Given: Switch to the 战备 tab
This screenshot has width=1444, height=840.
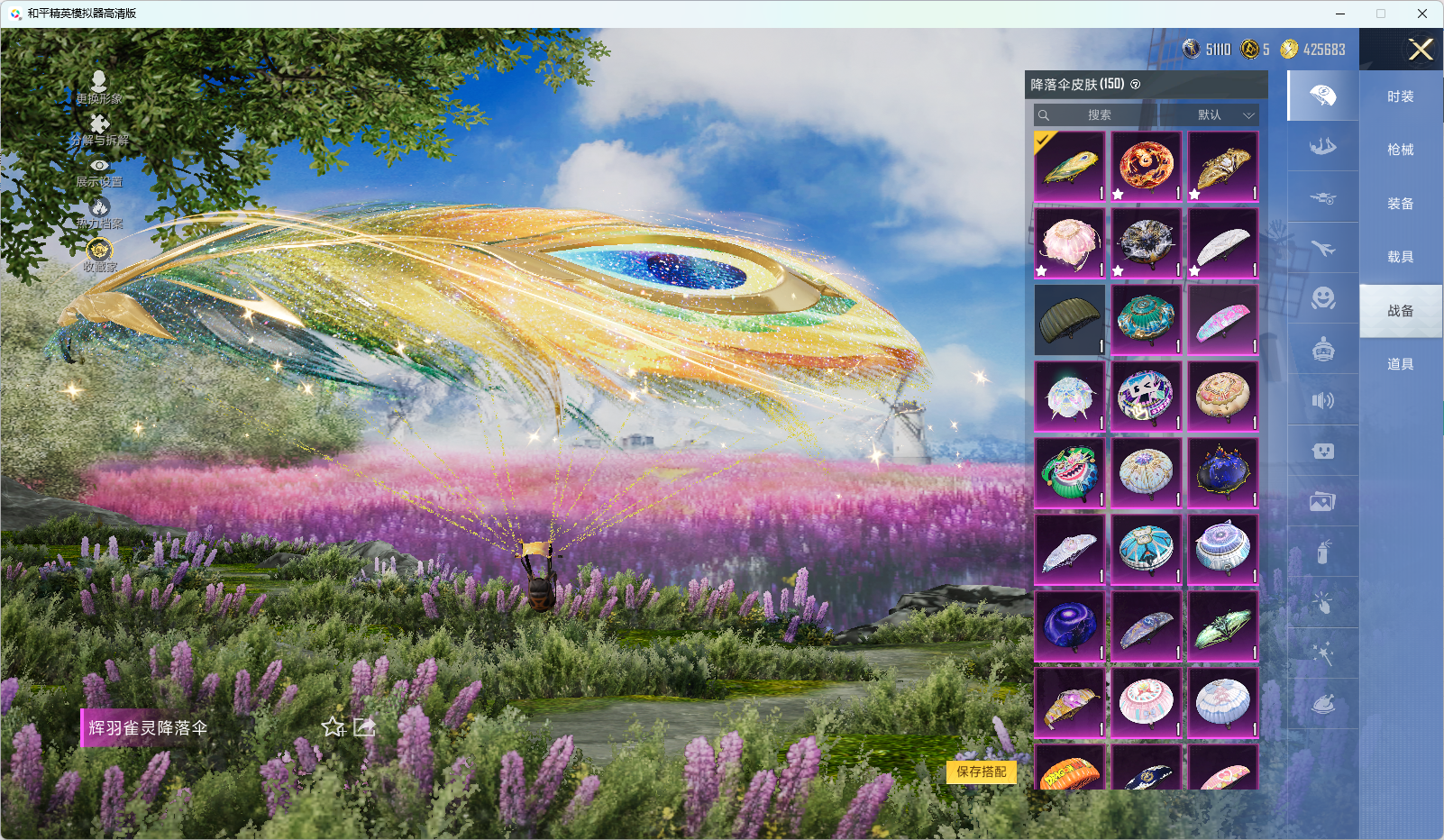Looking at the screenshot, I should point(1401,311).
